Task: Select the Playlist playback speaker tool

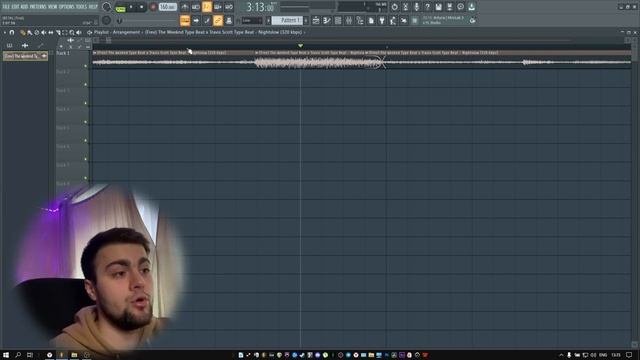Action: 79,32
